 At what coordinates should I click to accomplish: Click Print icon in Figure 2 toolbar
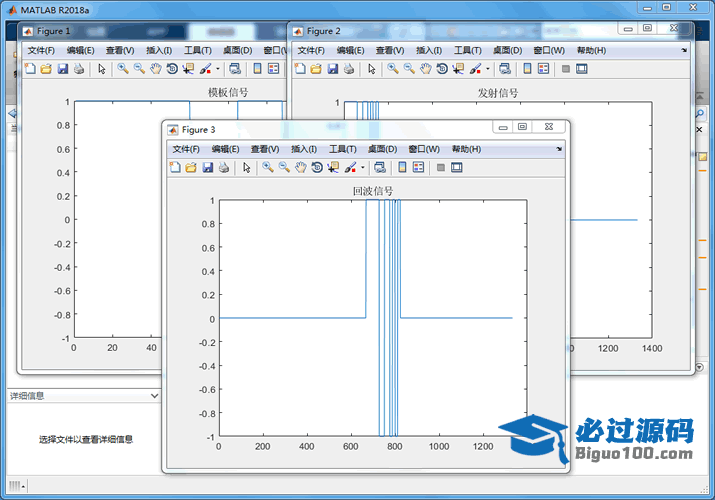[348, 69]
